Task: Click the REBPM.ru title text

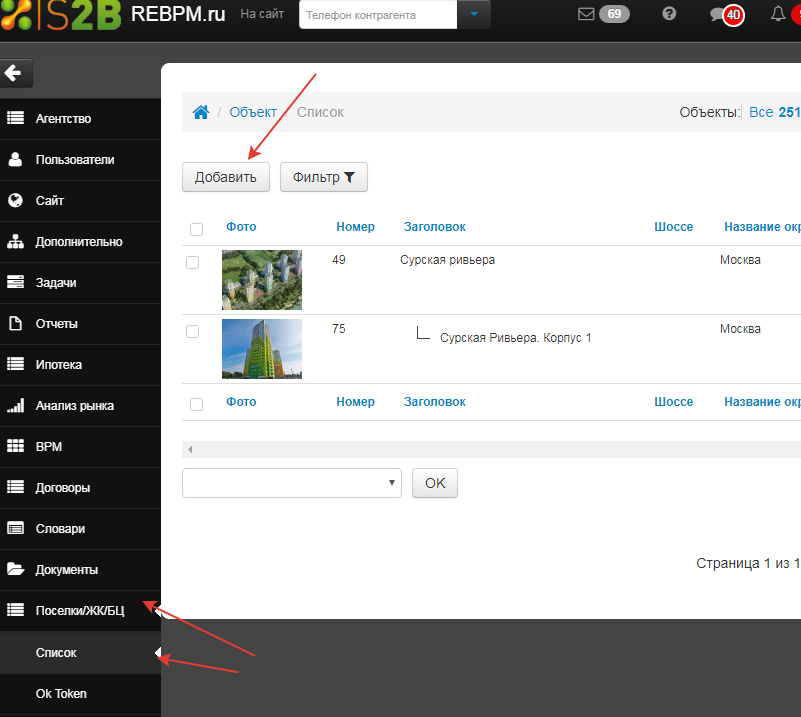Action: click(178, 14)
